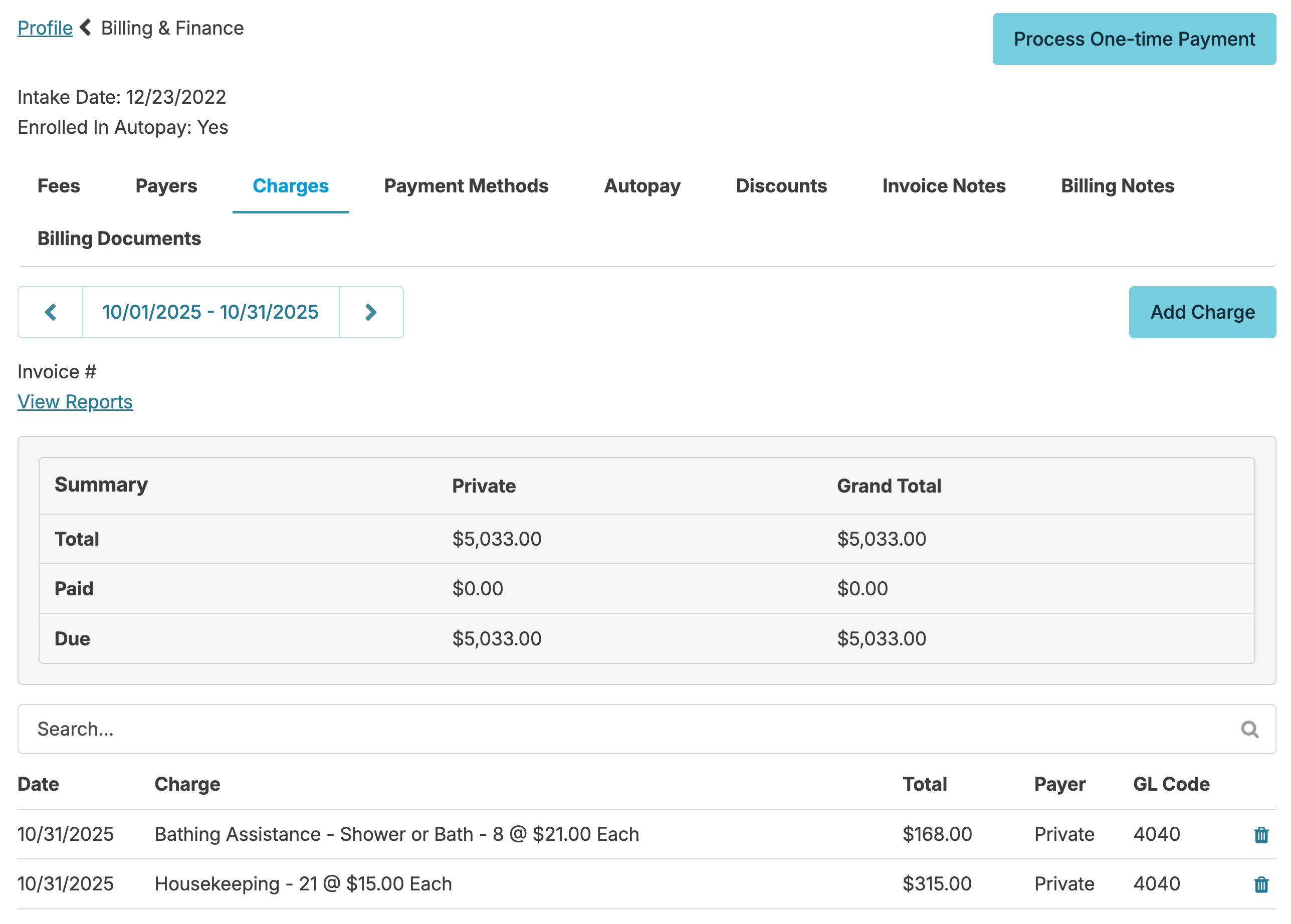Follow the Profile breadcrumb link
The height and width of the screenshot is (924, 1291).
pos(45,28)
